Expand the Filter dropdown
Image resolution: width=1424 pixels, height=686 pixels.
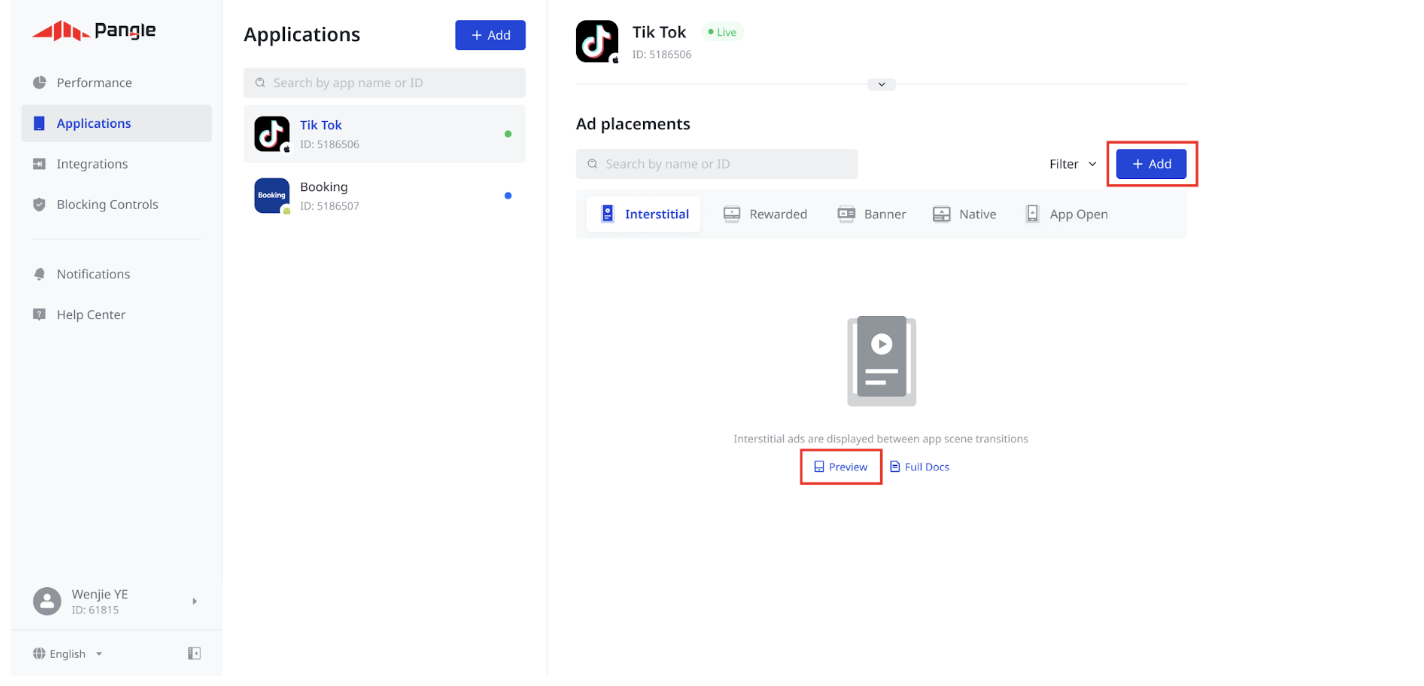click(1072, 163)
